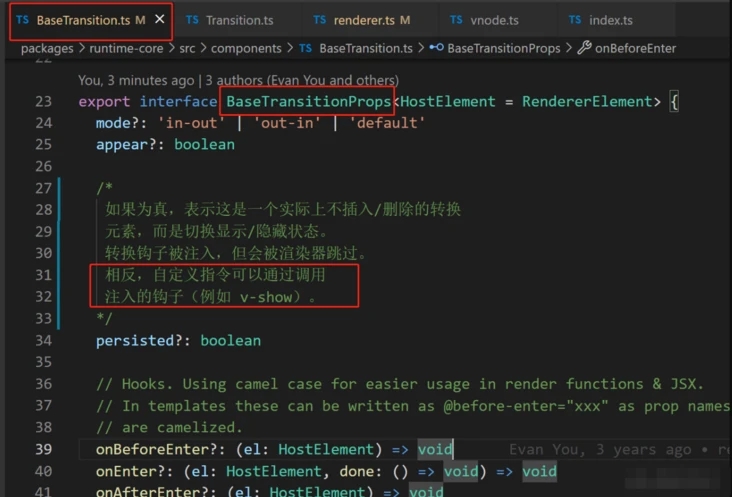Click onBeforeEnter breadcrumb segment
This screenshot has width=732, height=497.
(x=635, y=49)
